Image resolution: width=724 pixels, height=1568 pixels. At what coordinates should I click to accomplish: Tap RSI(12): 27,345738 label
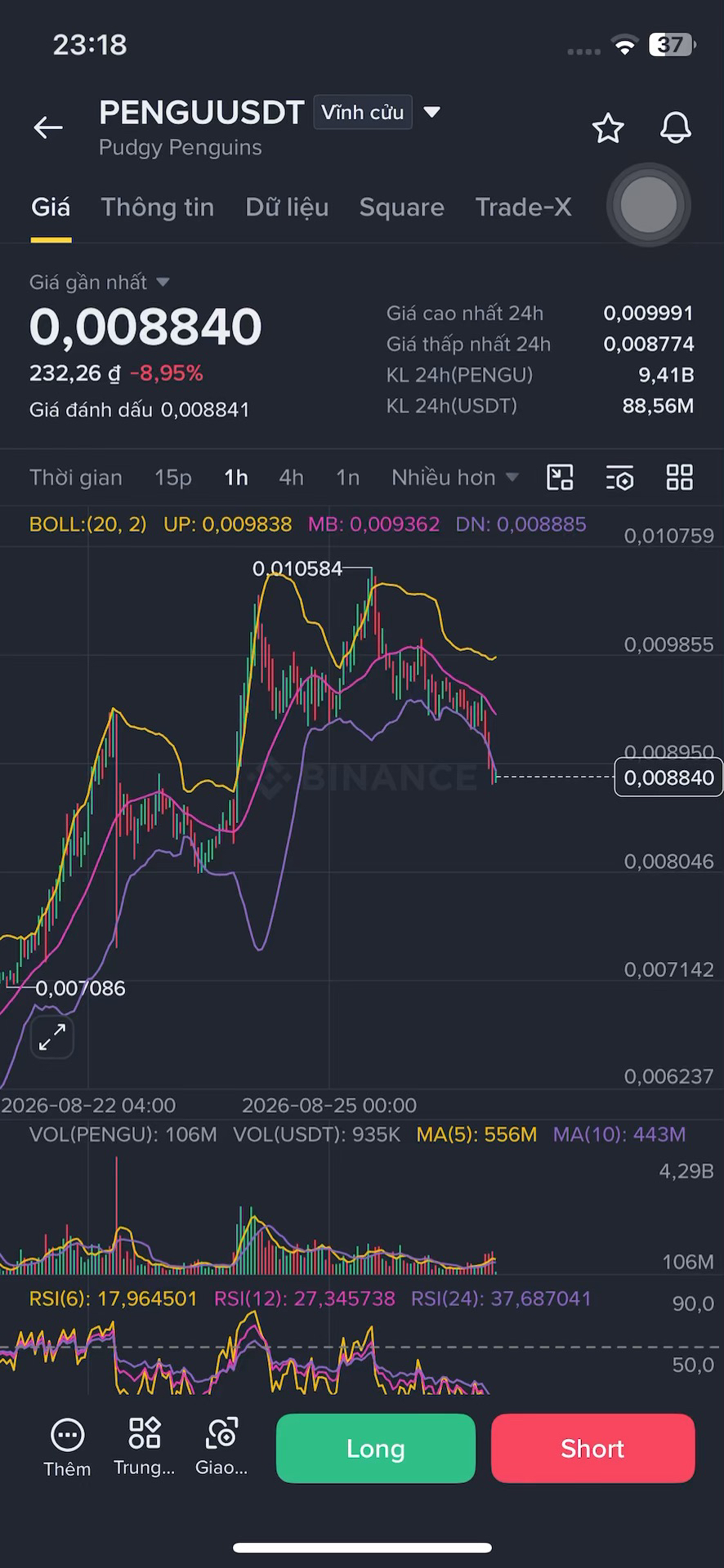click(304, 1298)
